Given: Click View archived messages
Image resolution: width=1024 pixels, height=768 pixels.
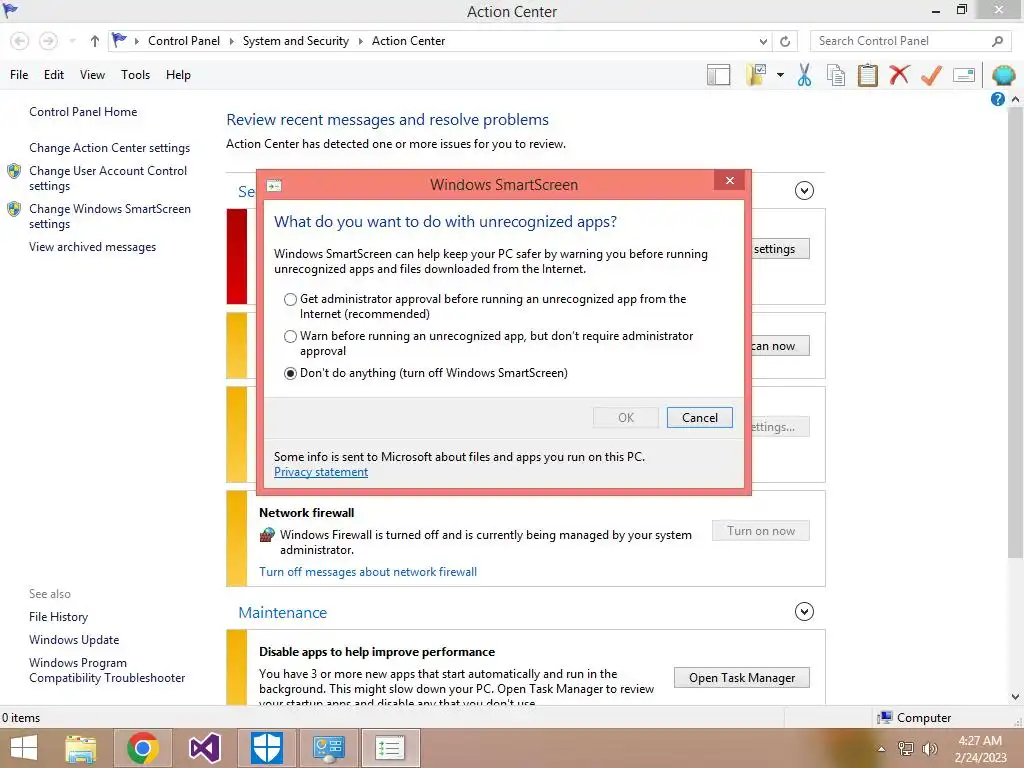Looking at the screenshot, I should (x=92, y=247).
